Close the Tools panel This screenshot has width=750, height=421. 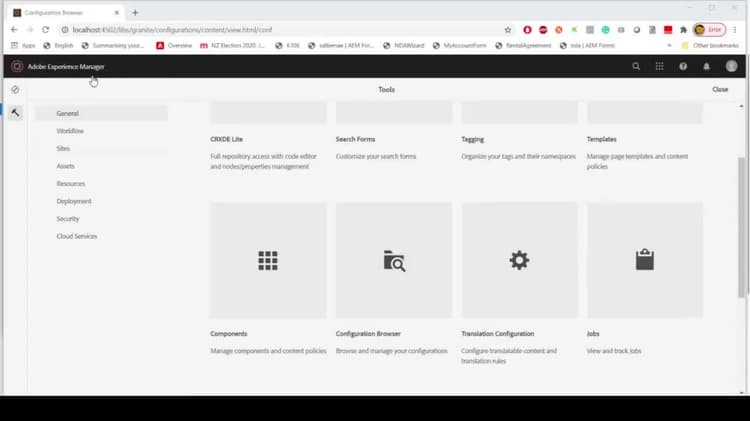click(720, 89)
